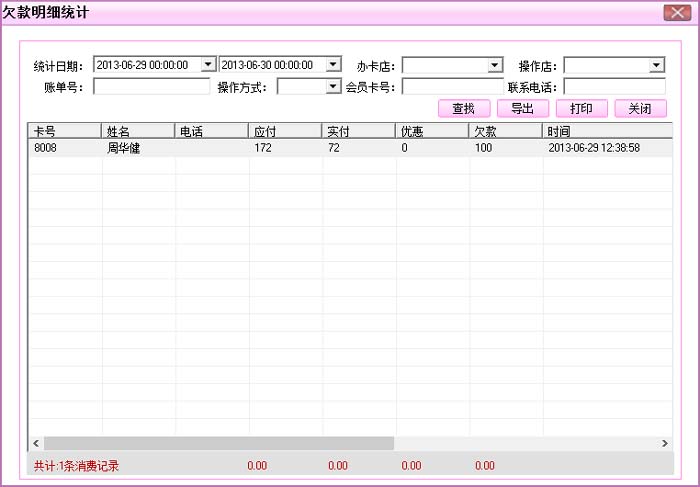
Task: Click the horizontal scrollbar thumb
Action: tap(219, 443)
